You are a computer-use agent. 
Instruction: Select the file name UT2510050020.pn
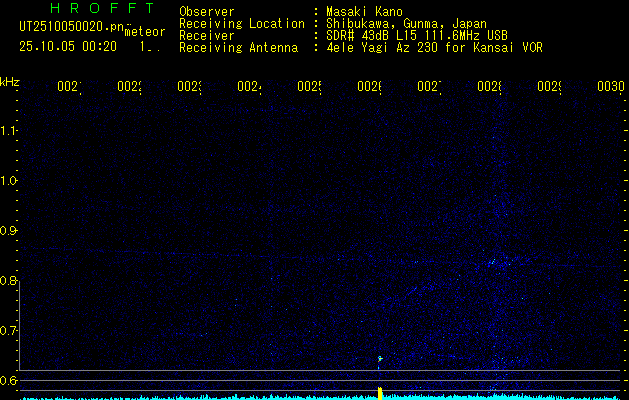point(71,27)
